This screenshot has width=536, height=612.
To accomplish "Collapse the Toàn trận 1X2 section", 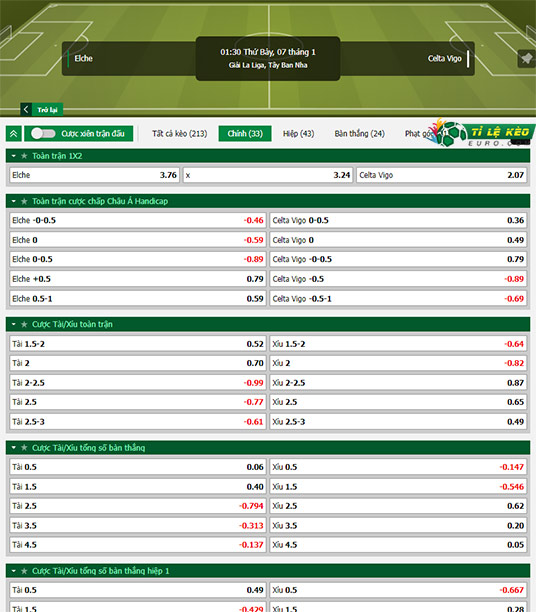I will pyautogui.click(x=14, y=156).
